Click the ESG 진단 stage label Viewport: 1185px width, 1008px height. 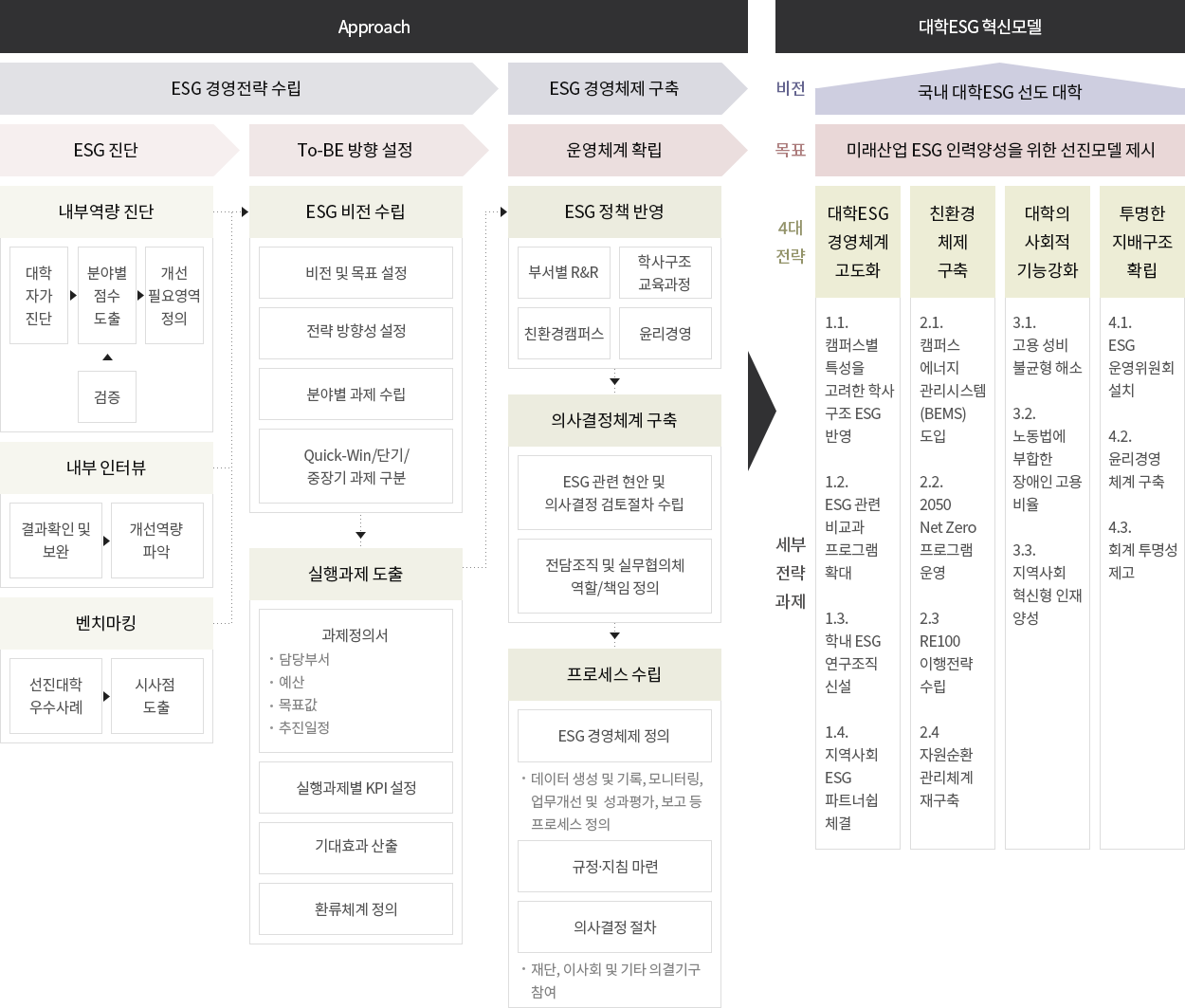click(104, 150)
